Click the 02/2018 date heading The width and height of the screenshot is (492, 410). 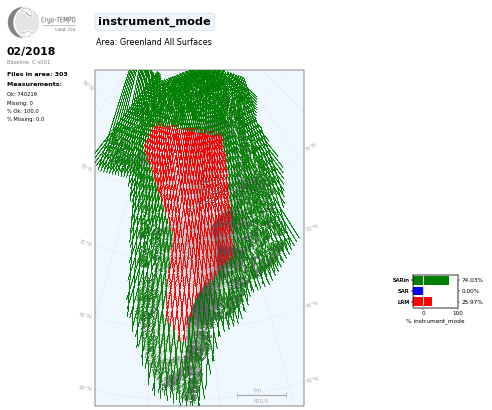click(x=31, y=51)
